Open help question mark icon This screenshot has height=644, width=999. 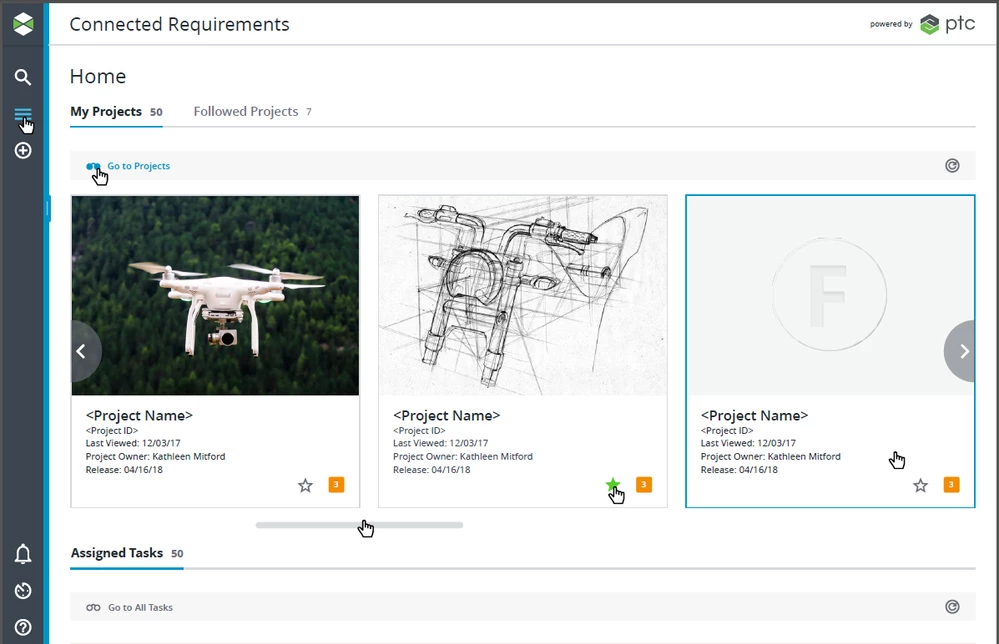tap(23, 627)
